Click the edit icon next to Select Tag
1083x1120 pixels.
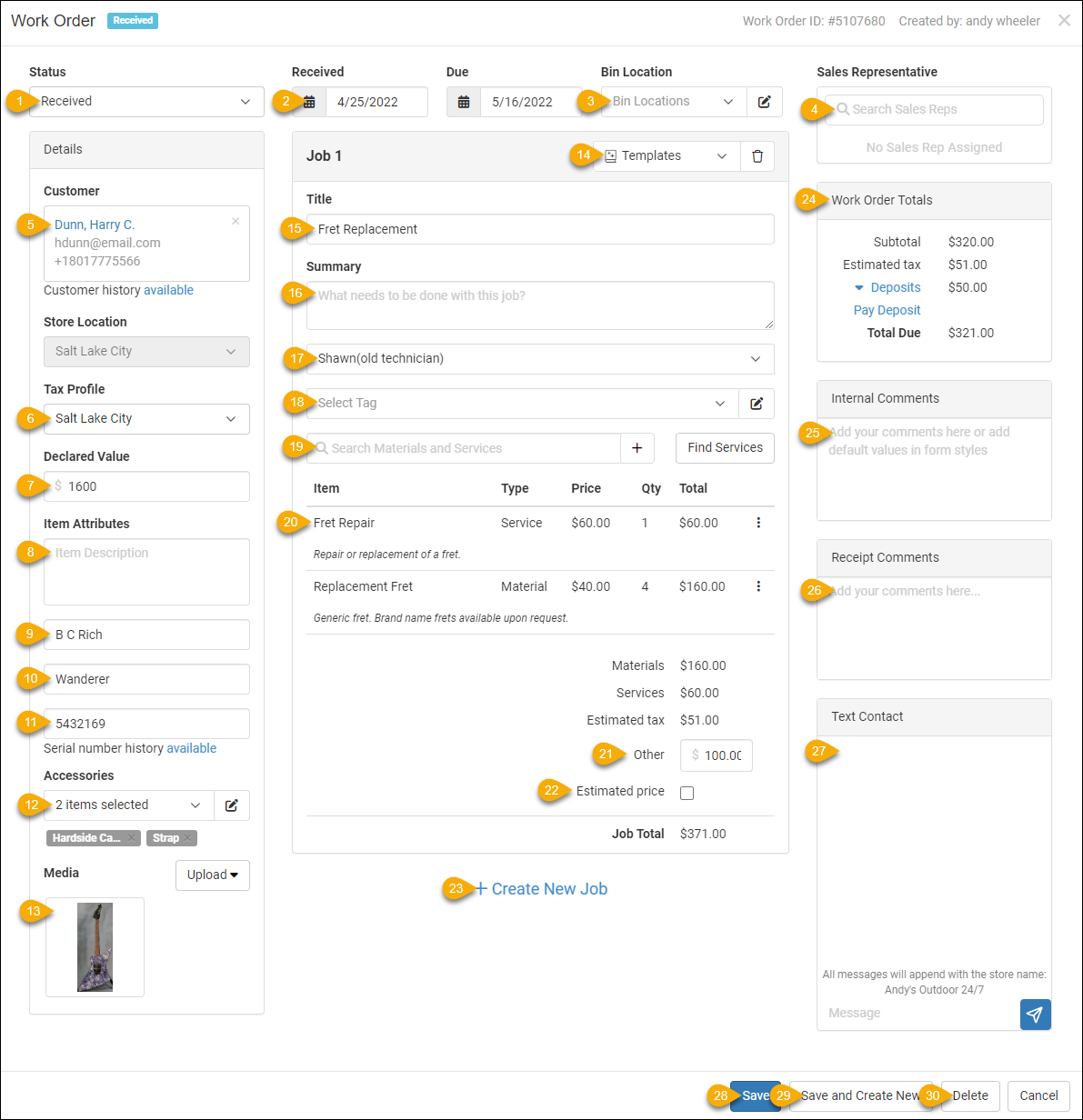pos(756,404)
